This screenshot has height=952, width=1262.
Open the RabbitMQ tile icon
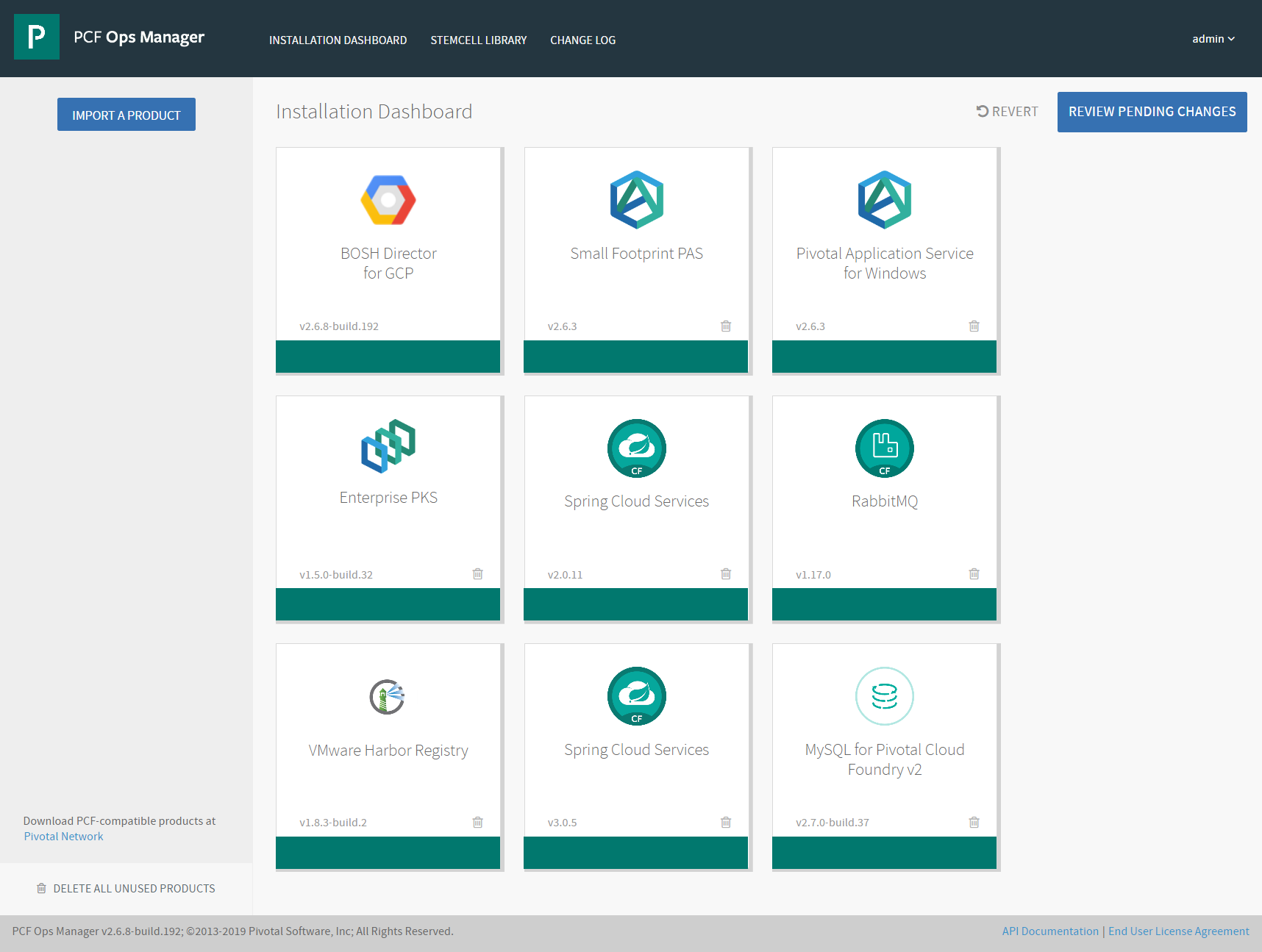point(885,448)
